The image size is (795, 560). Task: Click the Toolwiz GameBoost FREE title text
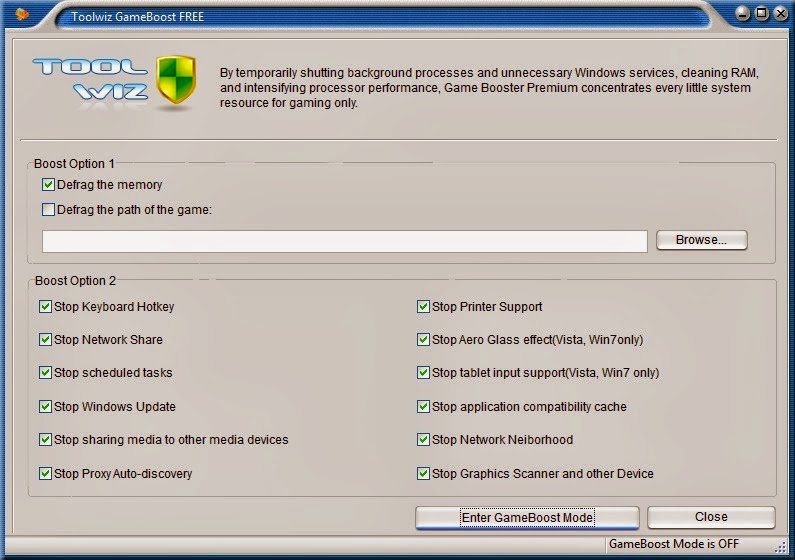tap(137, 17)
